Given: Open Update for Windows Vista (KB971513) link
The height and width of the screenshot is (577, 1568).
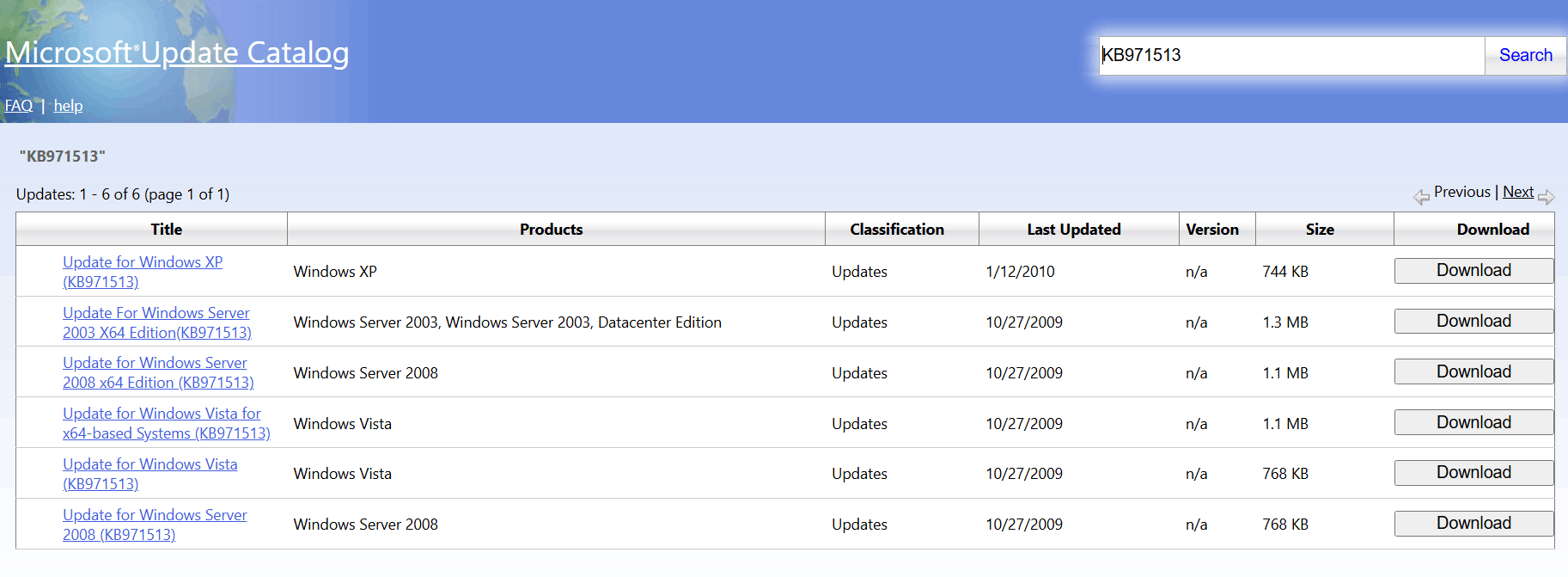Looking at the screenshot, I should [x=150, y=474].
